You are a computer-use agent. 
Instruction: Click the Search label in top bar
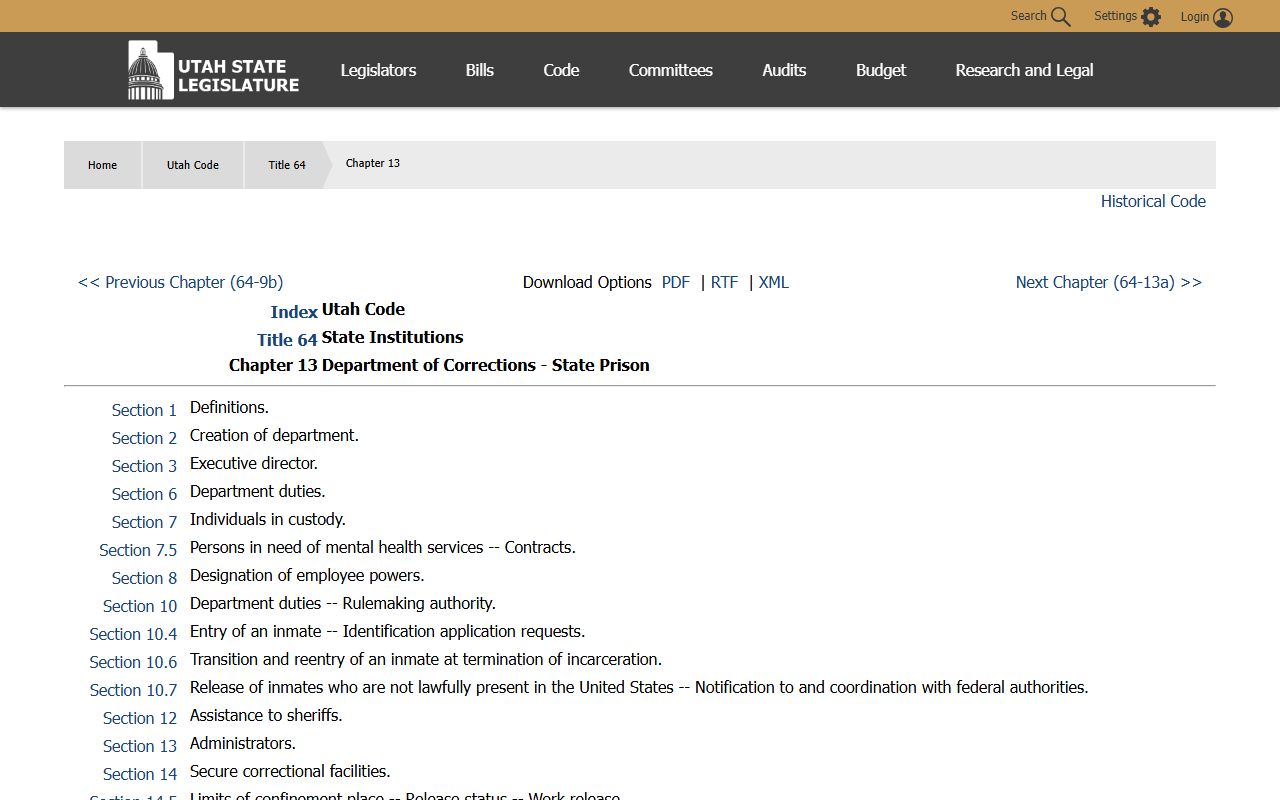click(1028, 16)
